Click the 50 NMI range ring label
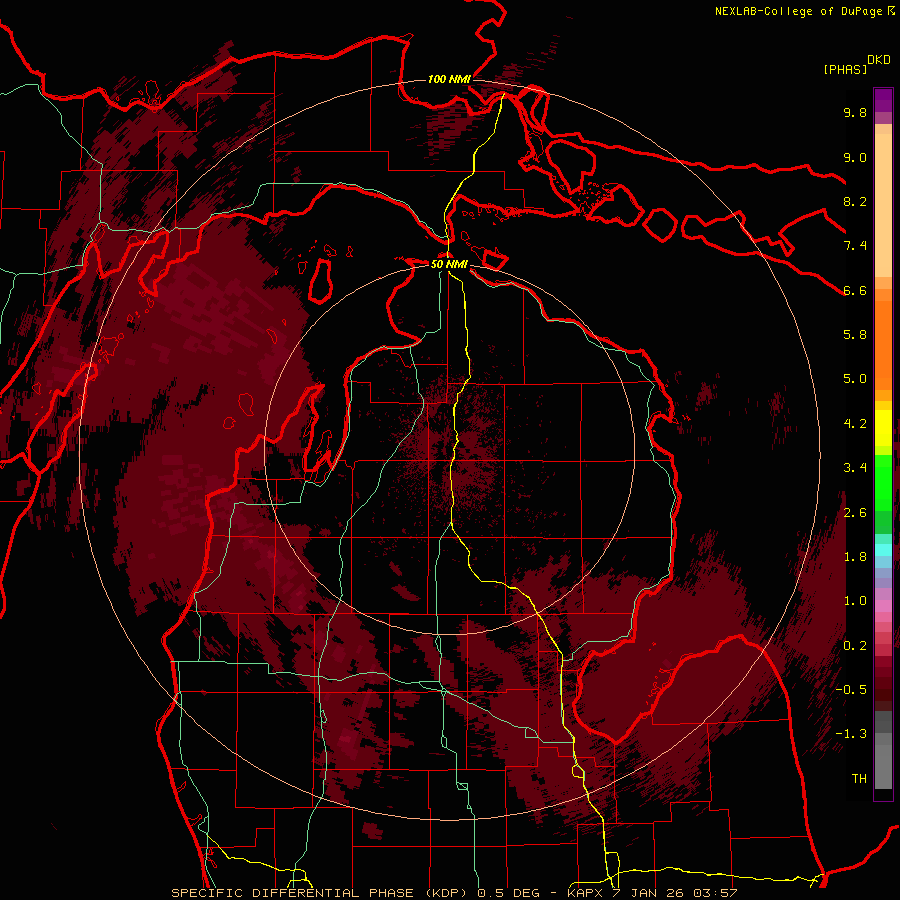Screen dimensions: 900x900 tap(449, 264)
